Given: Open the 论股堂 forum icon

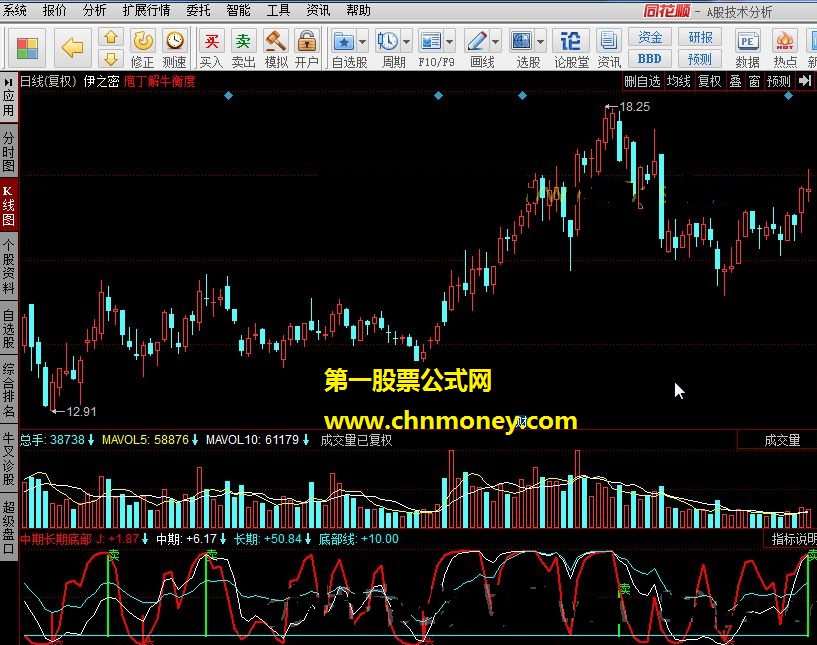Looking at the screenshot, I should (571, 41).
